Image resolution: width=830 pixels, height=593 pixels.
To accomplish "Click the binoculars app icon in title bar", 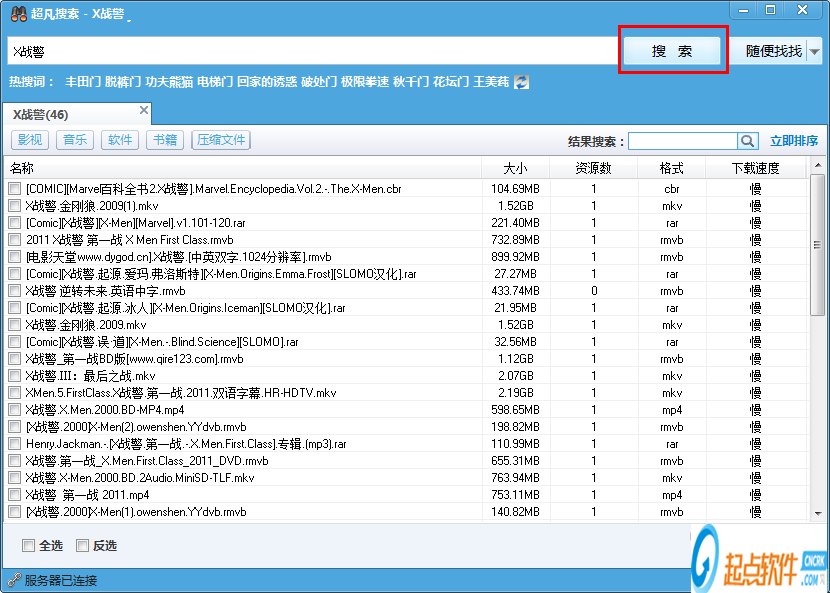I will pyautogui.click(x=19, y=13).
